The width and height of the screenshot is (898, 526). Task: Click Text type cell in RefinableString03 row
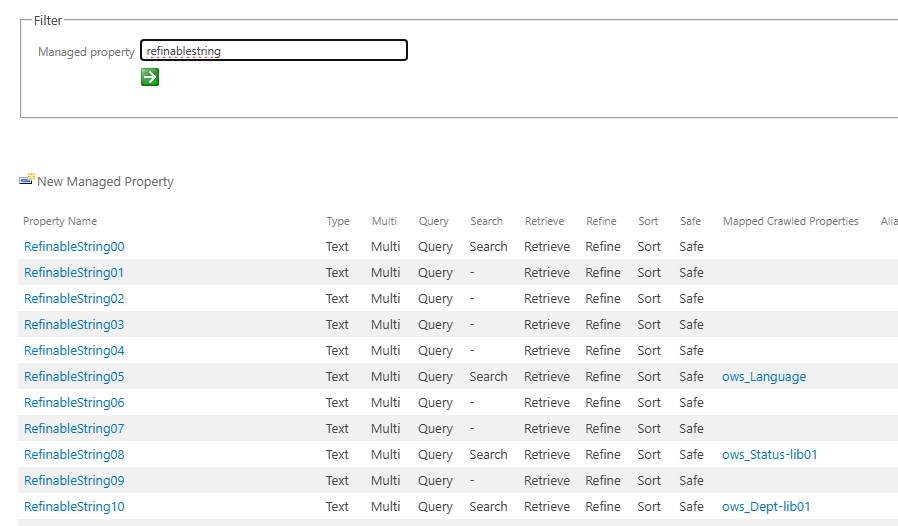click(337, 324)
